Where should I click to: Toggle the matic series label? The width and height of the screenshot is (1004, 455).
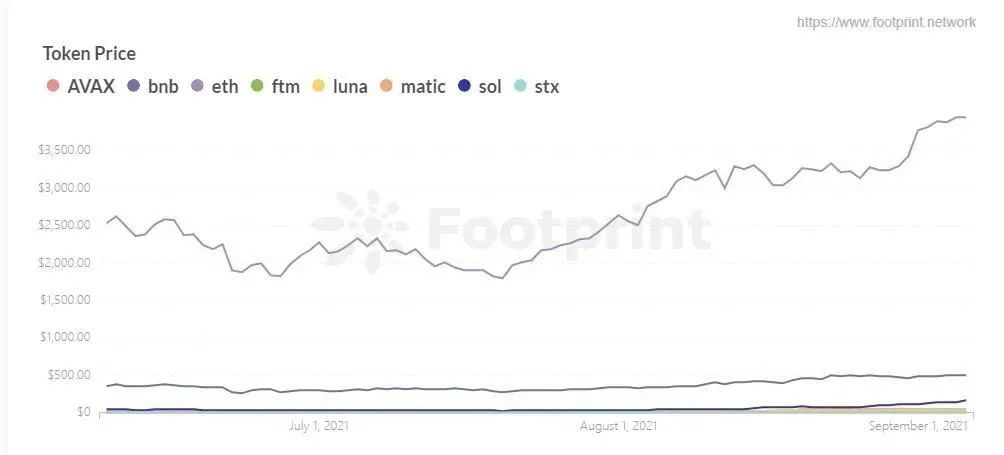(423, 86)
